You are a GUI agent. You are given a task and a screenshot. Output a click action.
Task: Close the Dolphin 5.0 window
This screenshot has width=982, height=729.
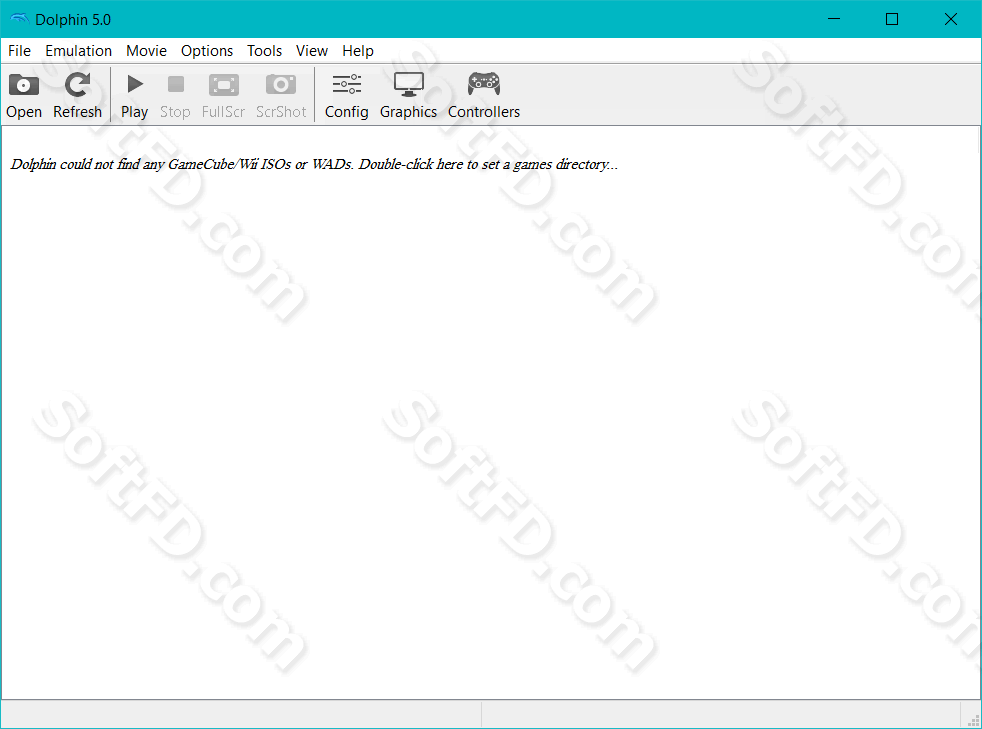[x=951, y=19]
